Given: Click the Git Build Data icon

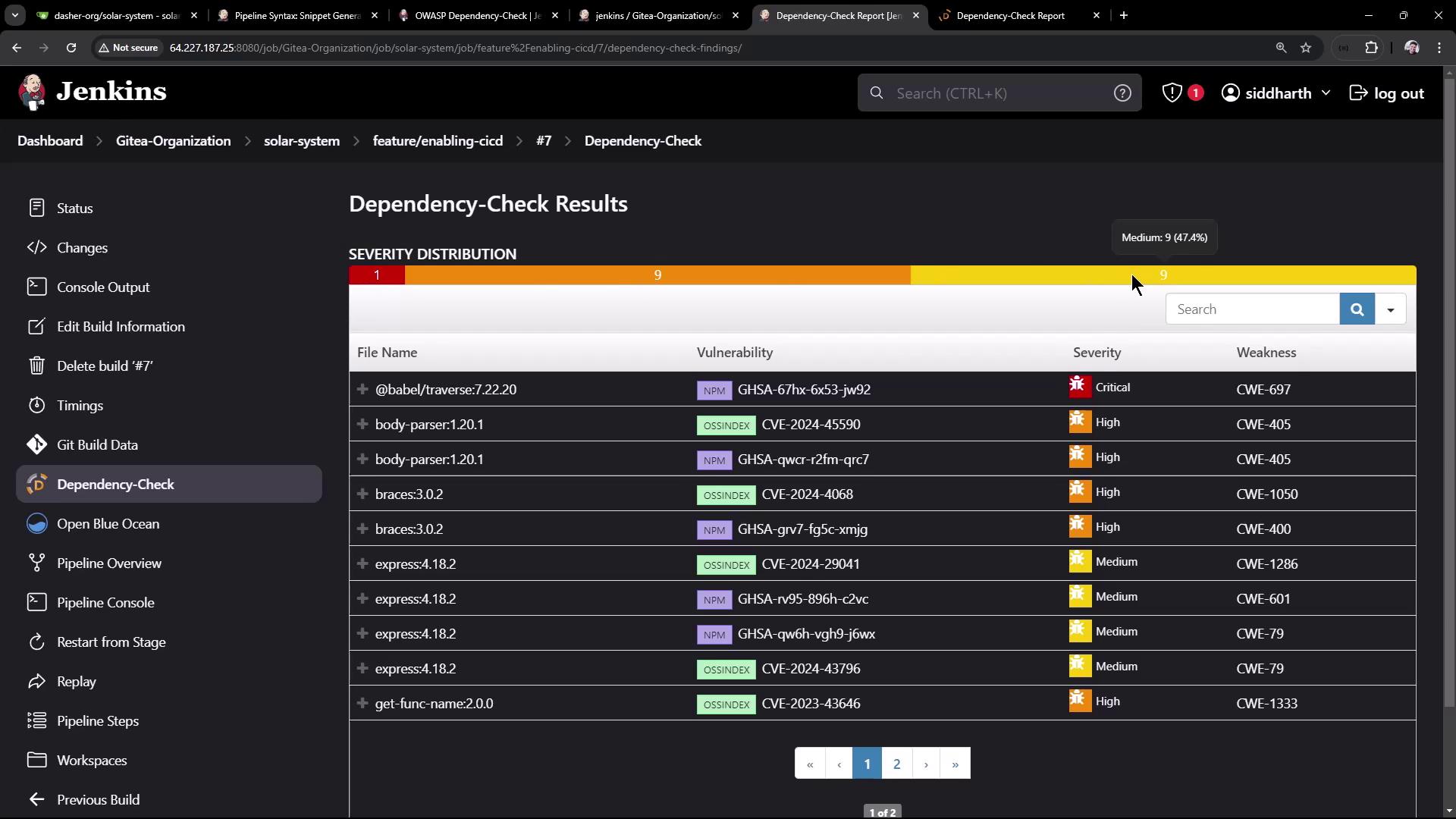Looking at the screenshot, I should pyautogui.click(x=36, y=445).
